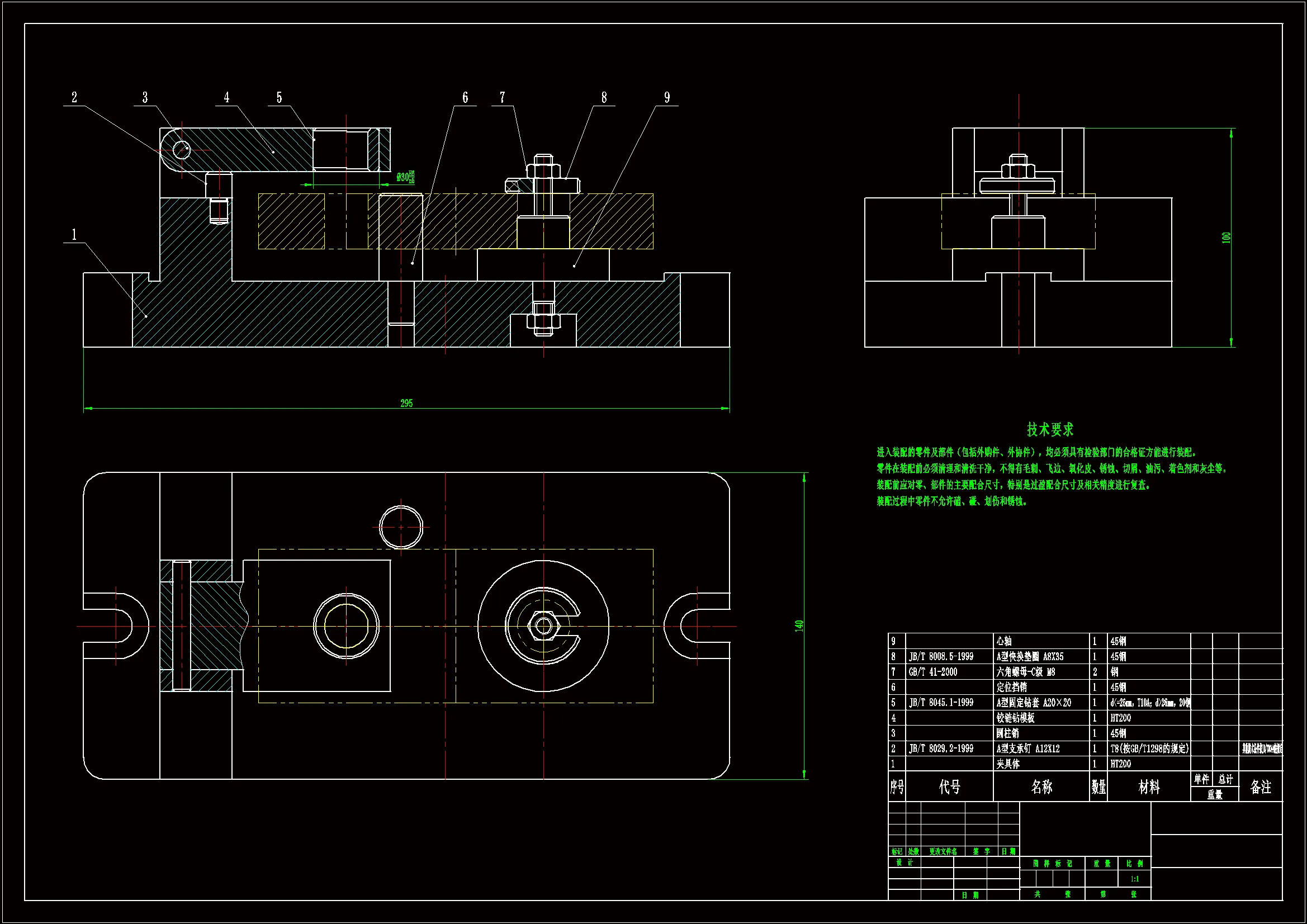1307x924 pixels.
Task: Click the 1:1 scale value in title block
Action: [x=1134, y=879]
